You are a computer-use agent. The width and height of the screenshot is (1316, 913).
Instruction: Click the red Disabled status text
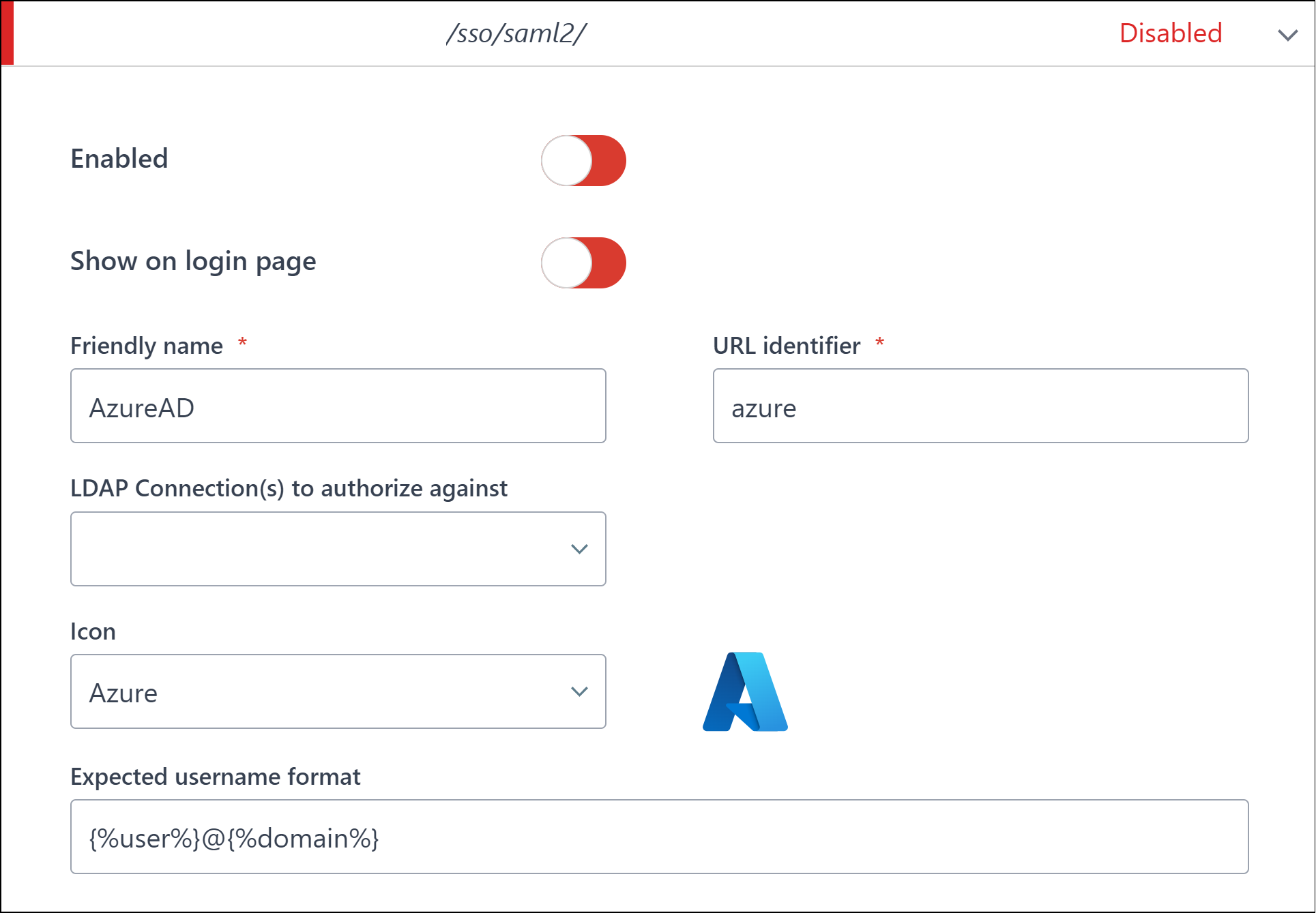coord(1170,33)
